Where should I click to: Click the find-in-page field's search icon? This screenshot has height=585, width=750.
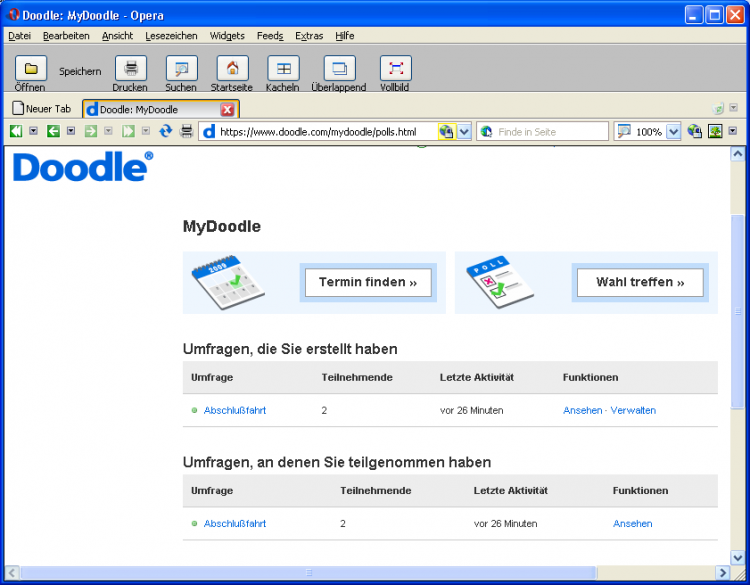(x=486, y=132)
